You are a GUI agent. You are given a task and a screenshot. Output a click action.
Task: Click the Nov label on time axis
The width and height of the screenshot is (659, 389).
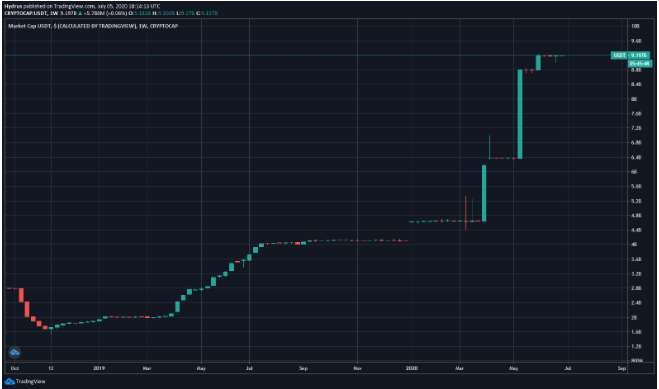click(x=357, y=368)
